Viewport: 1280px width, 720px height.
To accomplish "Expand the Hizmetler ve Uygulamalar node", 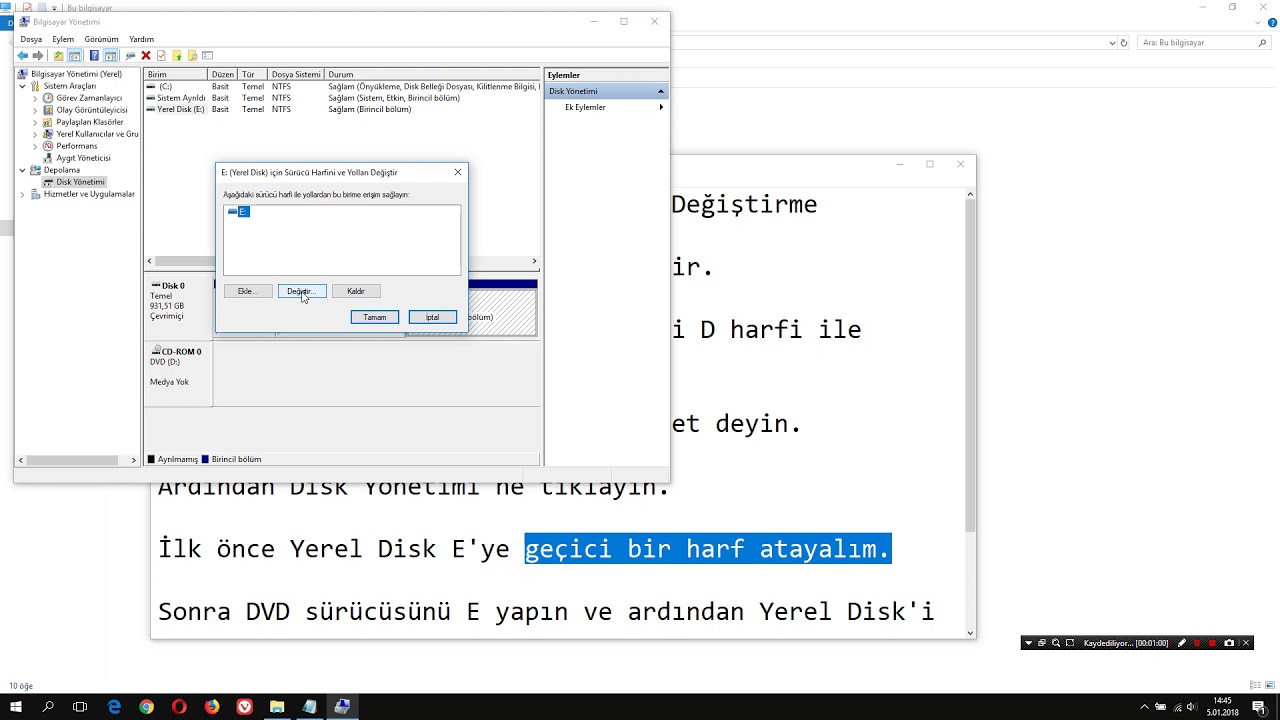I will tap(22, 194).
